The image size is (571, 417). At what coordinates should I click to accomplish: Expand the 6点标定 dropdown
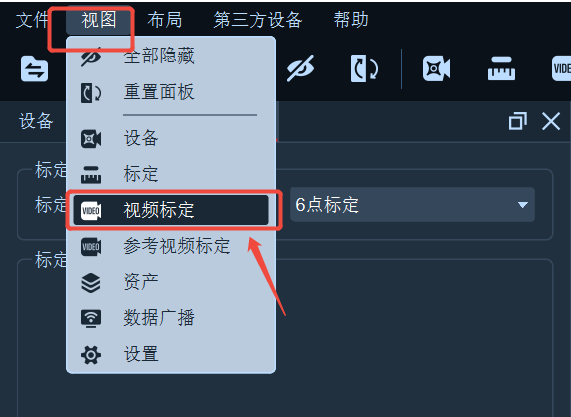412,205
